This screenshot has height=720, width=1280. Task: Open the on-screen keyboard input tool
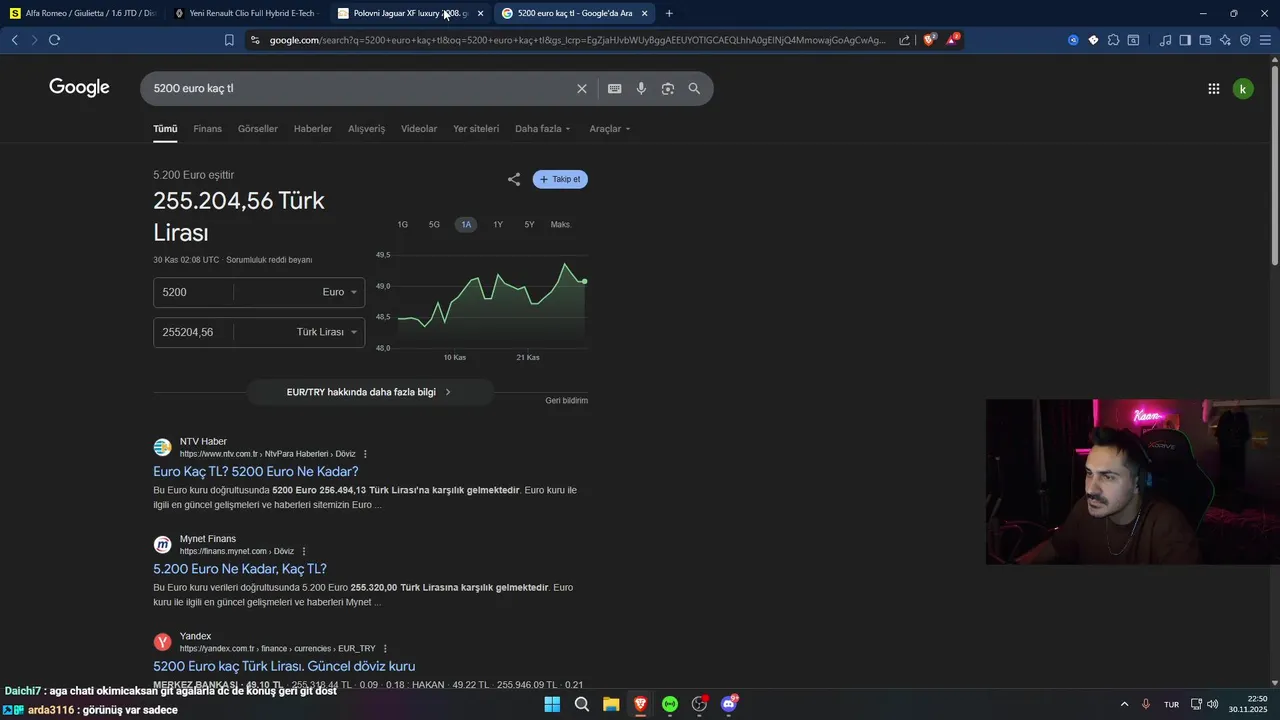tap(615, 88)
